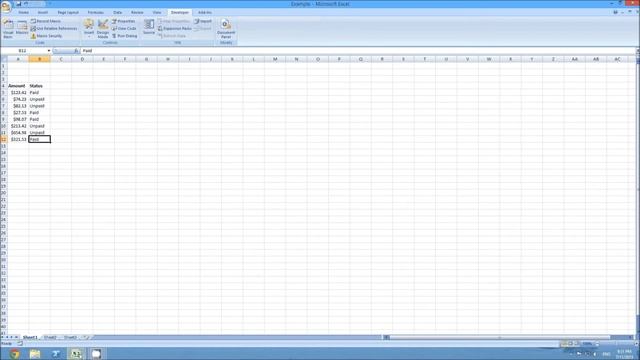This screenshot has width=640, height=360.
Task: Open Macro Security settings
Action: 47,36
